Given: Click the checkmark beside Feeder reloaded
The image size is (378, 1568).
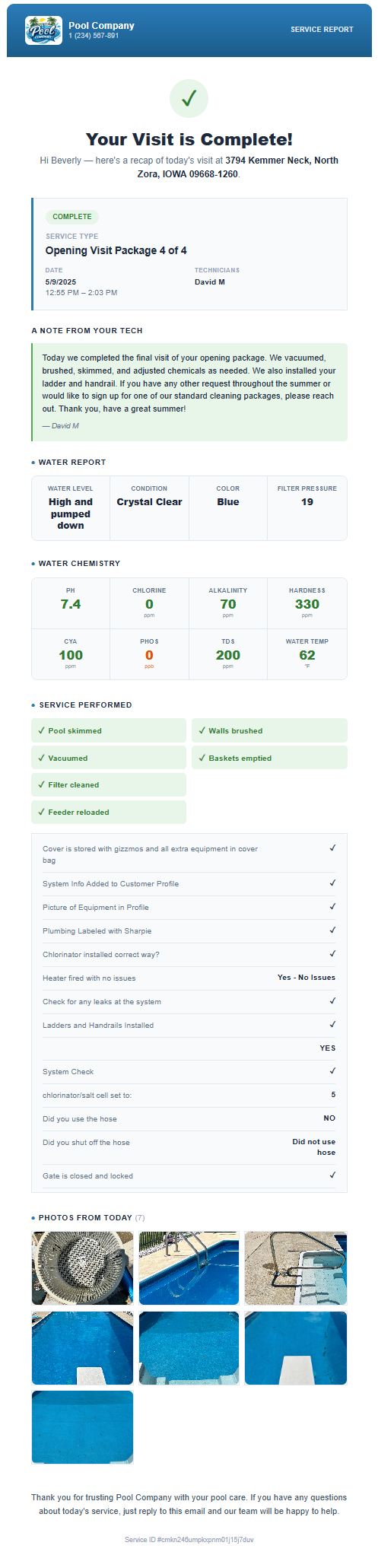Looking at the screenshot, I should click(41, 812).
